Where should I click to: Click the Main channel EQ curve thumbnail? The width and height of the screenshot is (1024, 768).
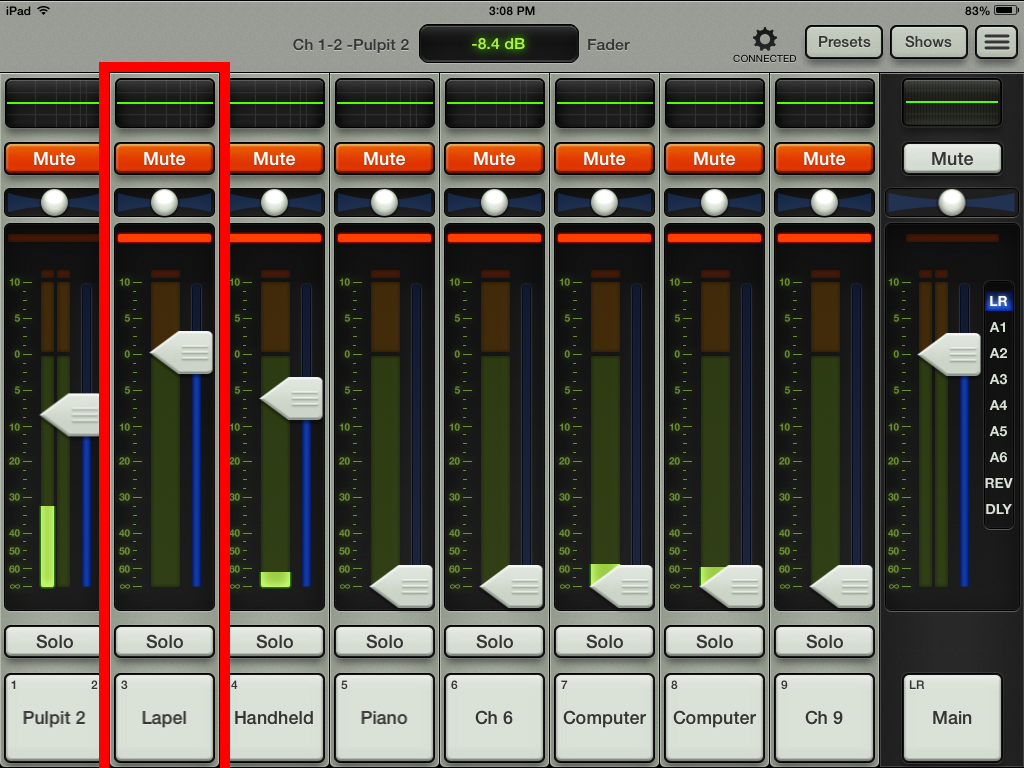point(951,102)
